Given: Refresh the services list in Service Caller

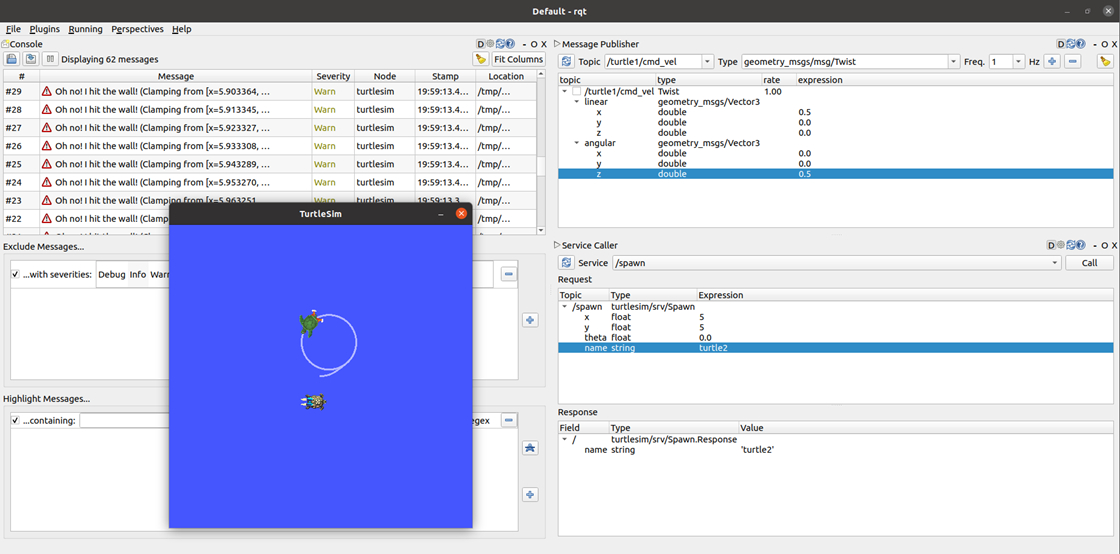Looking at the screenshot, I should pyautogui.click(x=566, y=263).
